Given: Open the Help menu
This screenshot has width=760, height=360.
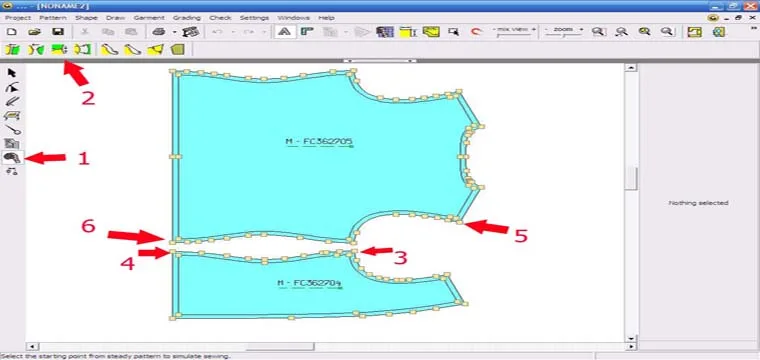Looking at the screenshot, I should pyautogui.click(x=326, y=18).
